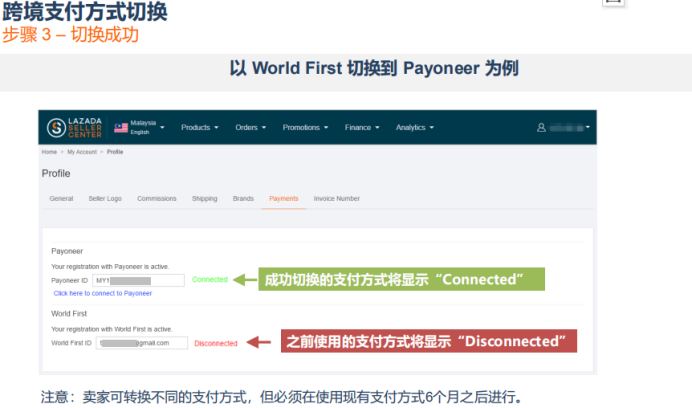Open the Products menu

point(199,128)
